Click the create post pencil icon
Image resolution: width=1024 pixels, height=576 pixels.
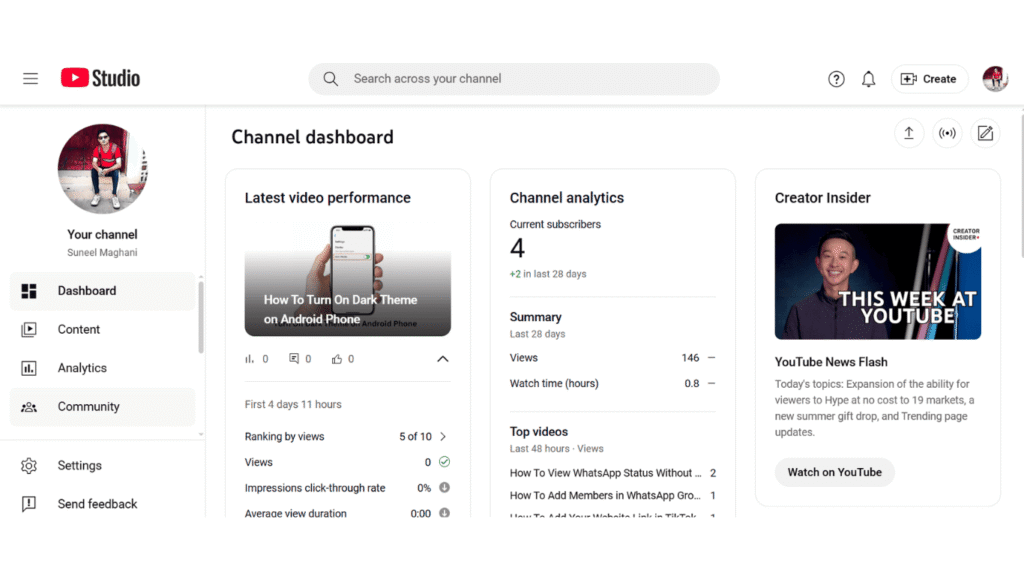pyautogui.click(x=985, y=133)
